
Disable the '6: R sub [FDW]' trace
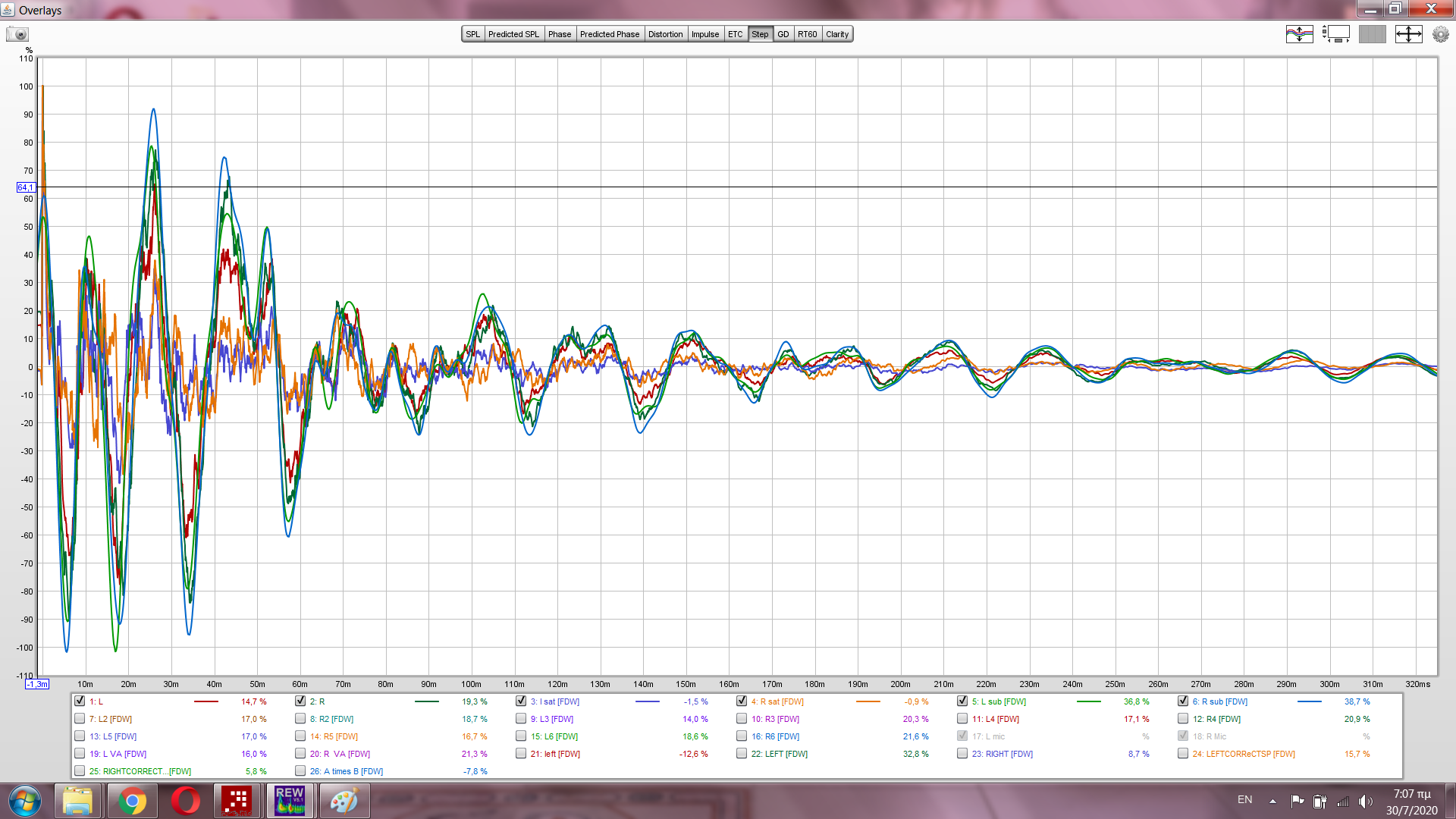(1183, 701)
